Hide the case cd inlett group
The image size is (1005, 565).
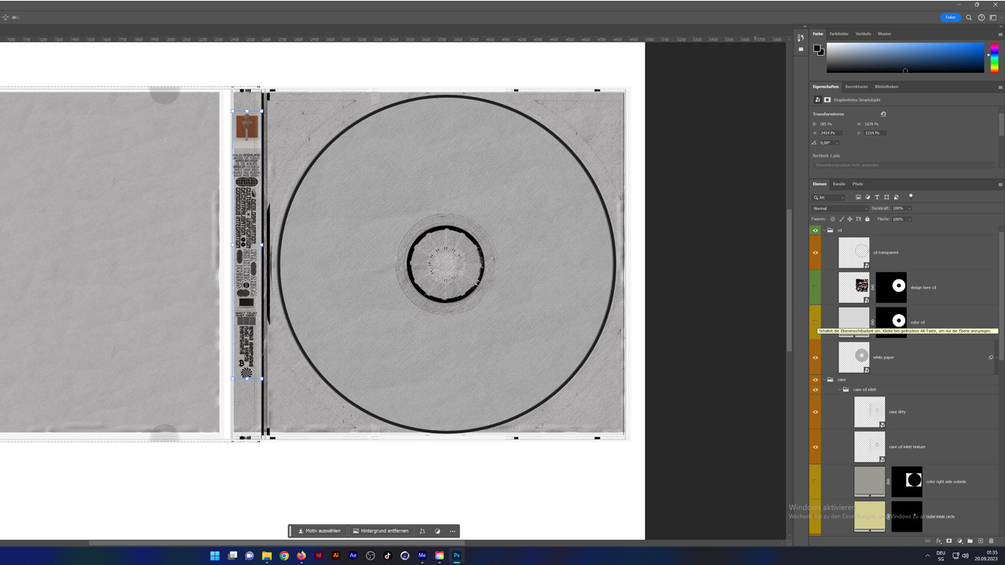(815, 389)
